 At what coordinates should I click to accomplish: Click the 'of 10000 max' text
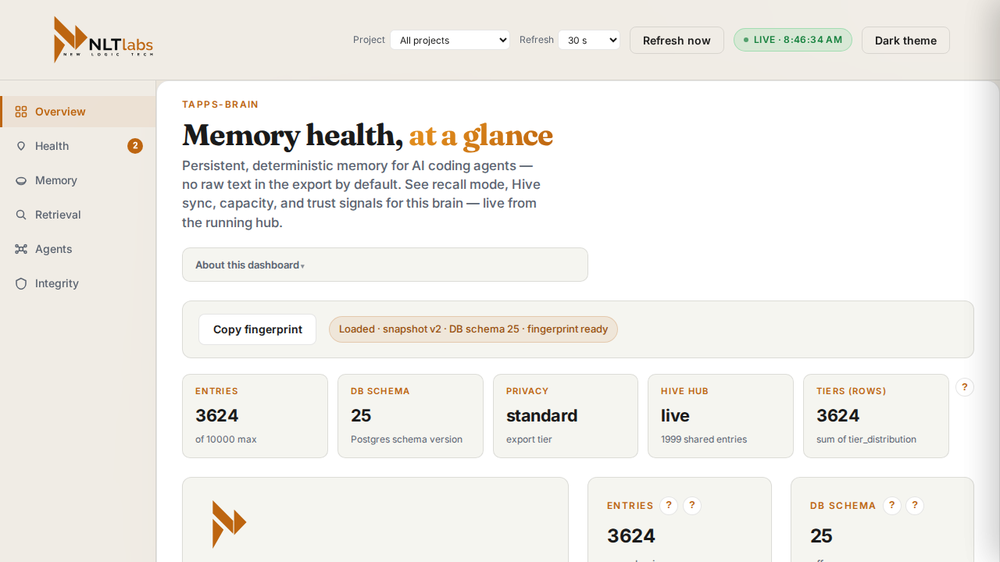[x=226, y=440]
